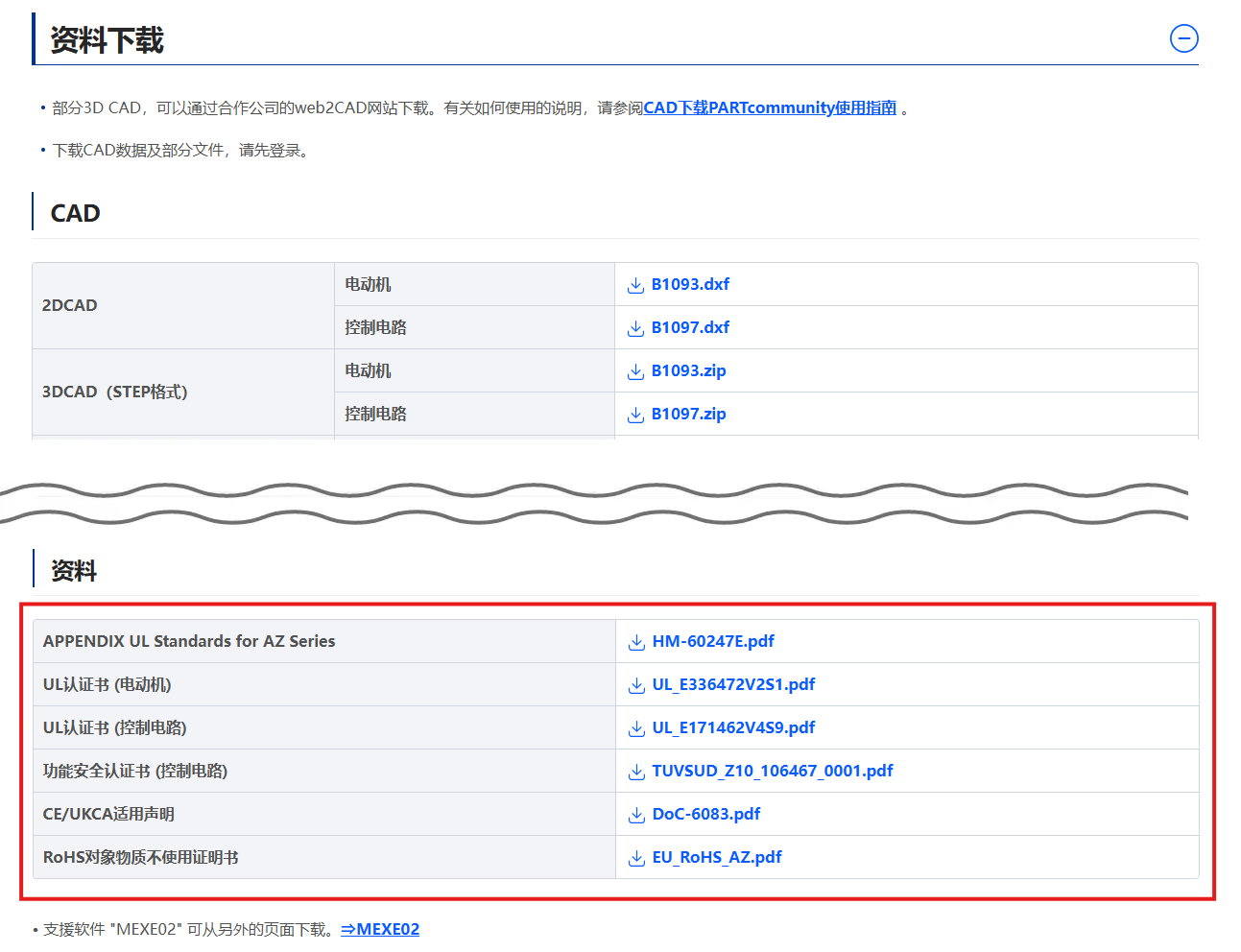Collapse the 资料下载 section with minus icon

coord(1183,38)
